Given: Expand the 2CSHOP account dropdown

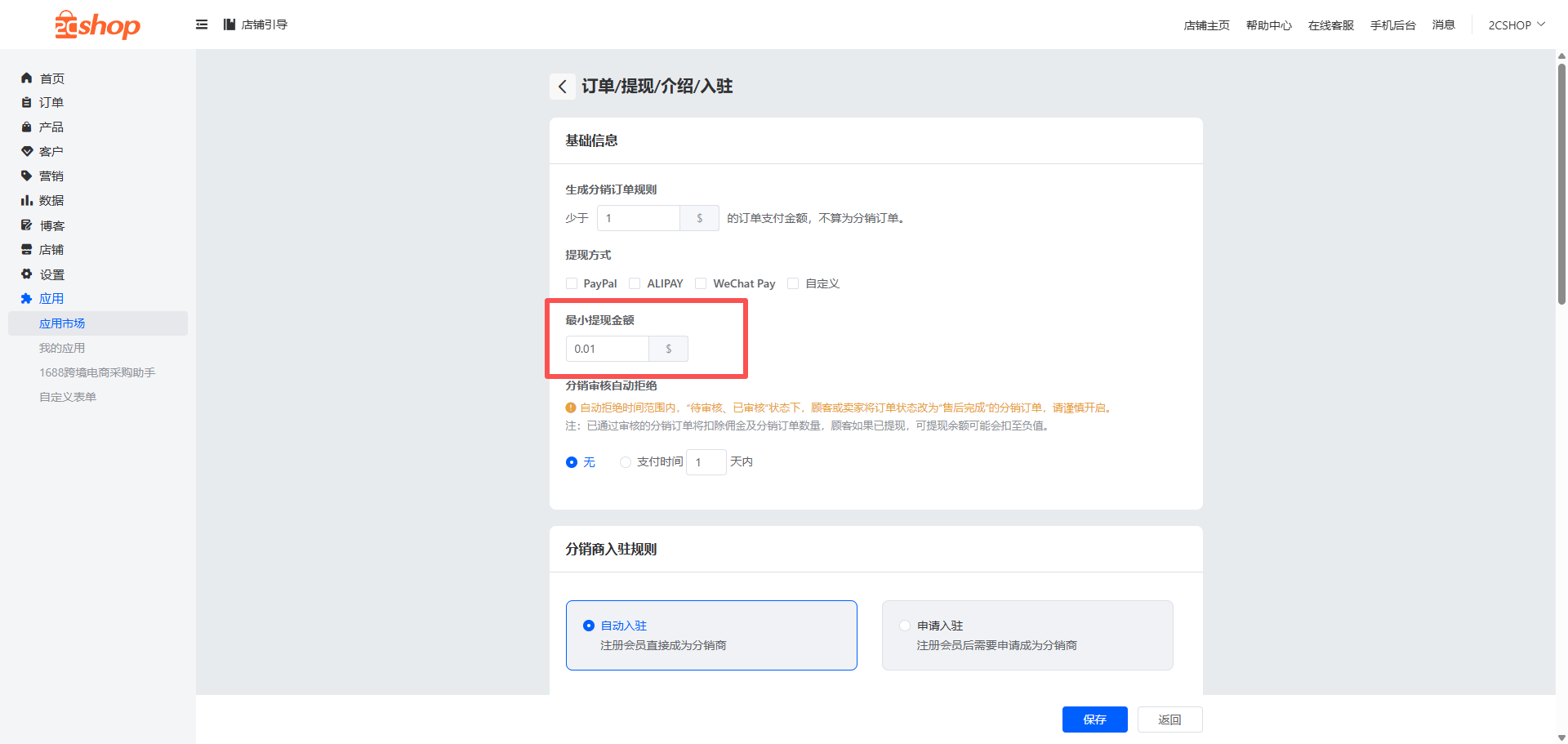Looking at the screenshot, I should 1516,25.
